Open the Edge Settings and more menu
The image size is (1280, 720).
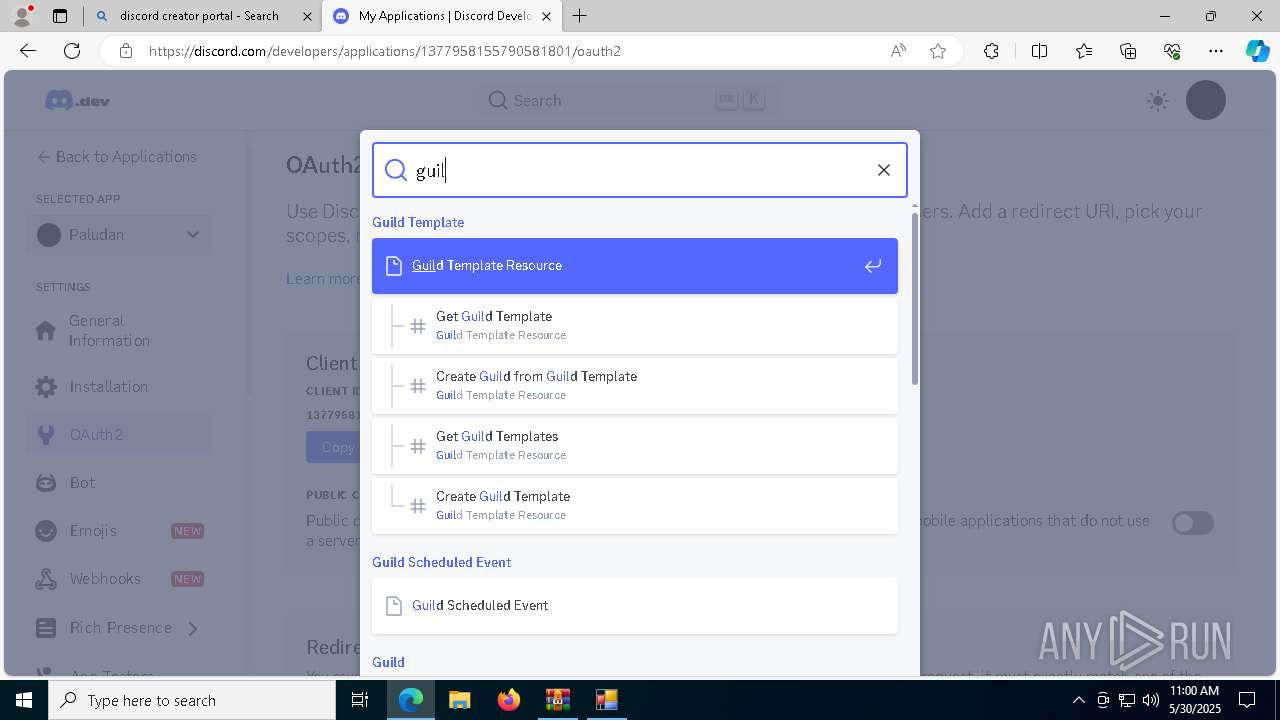click(1216, 51)
